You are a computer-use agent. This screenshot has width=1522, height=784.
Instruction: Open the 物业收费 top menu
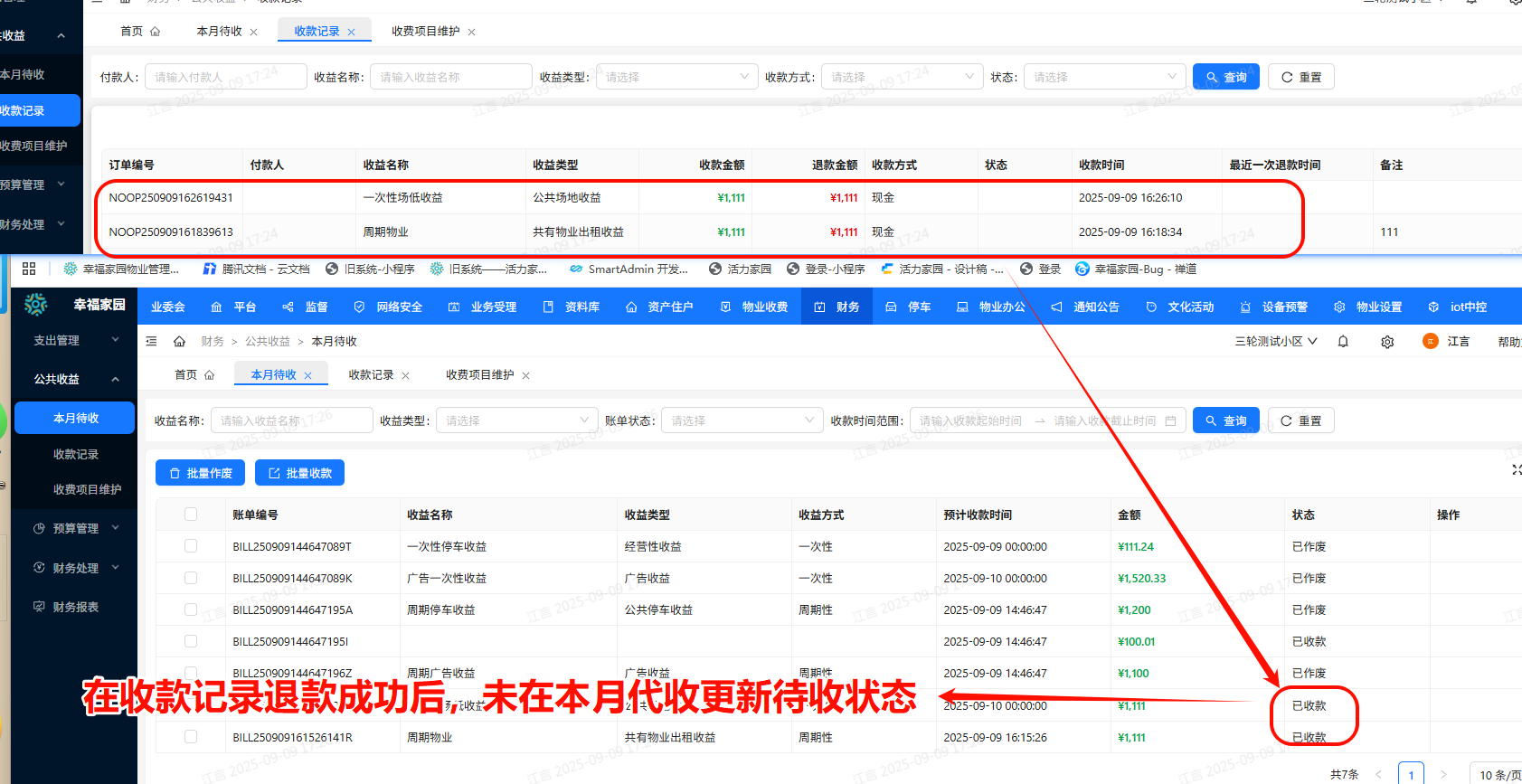pos(755,307)
